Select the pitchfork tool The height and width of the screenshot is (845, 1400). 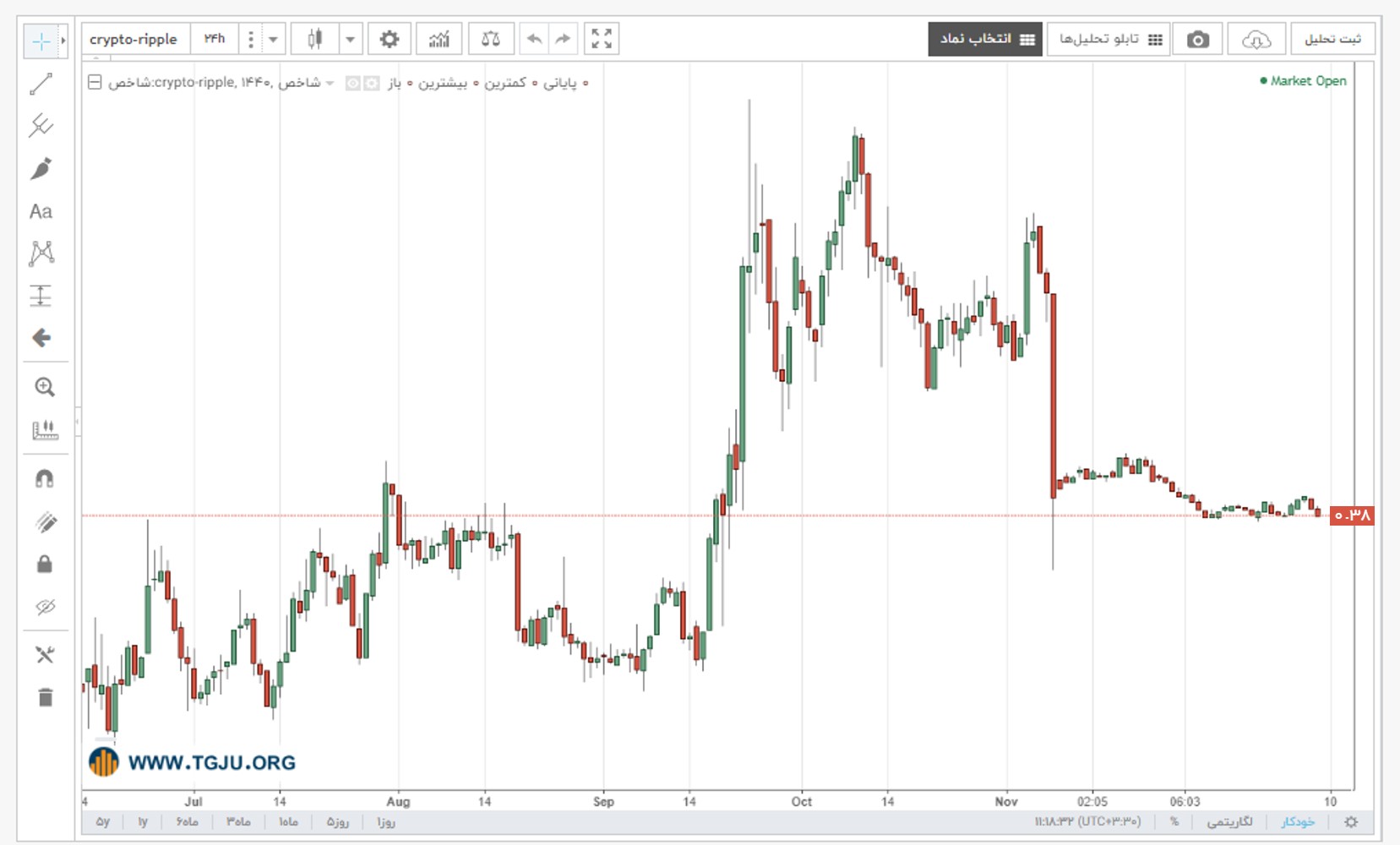click(x=41, y=126)
